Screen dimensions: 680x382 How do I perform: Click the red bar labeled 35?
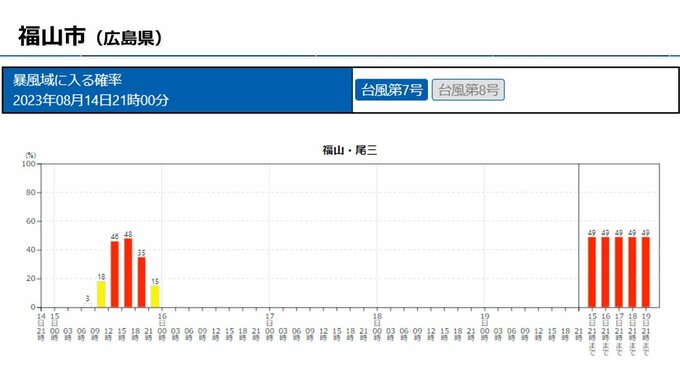click(x=141, y=282)
